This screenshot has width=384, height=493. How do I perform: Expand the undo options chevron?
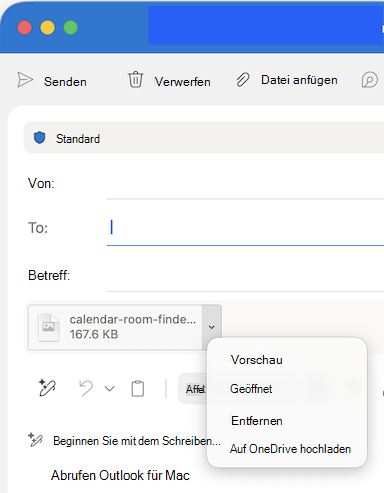[x=110, y=389]
